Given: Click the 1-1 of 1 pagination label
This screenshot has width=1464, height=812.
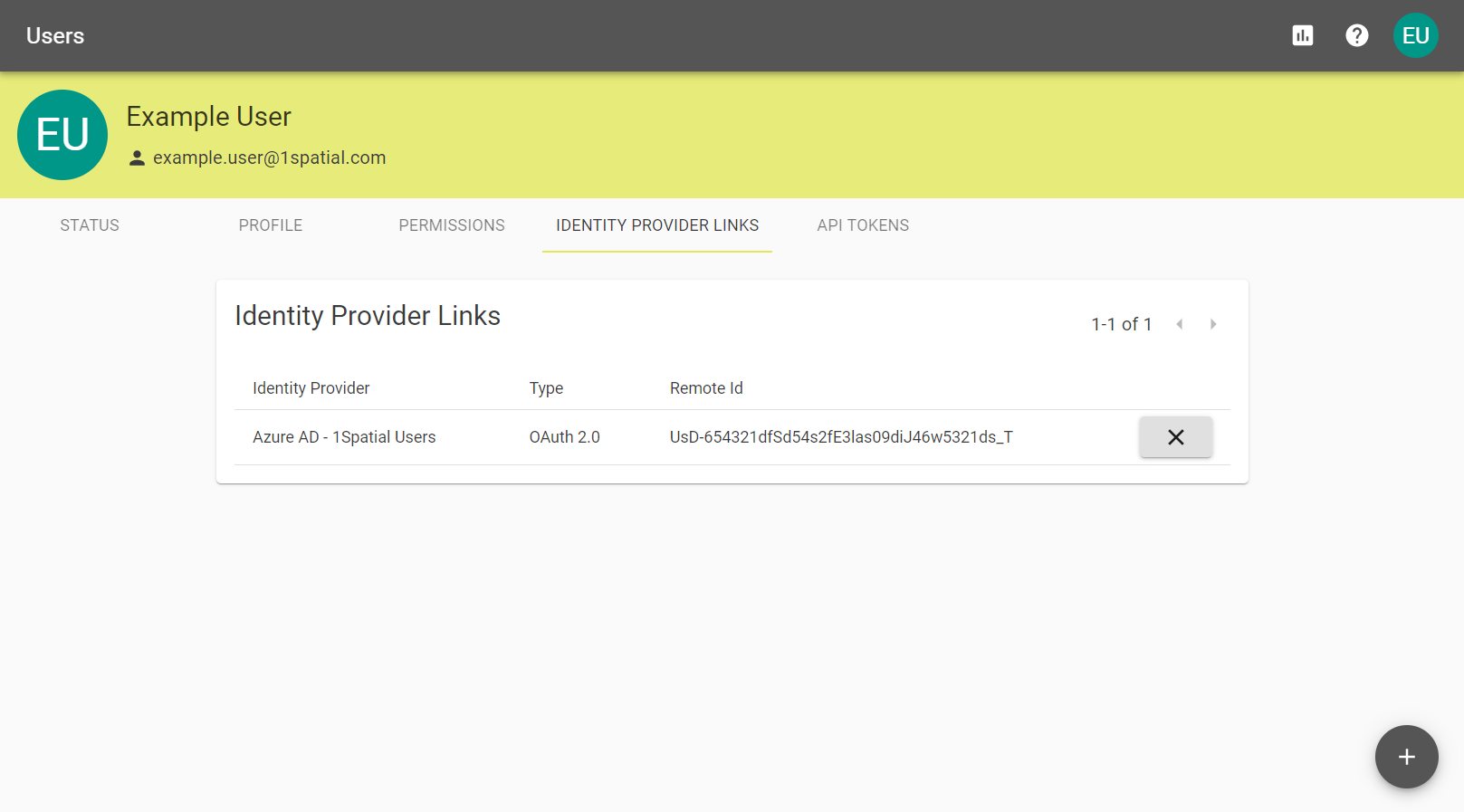Looking at the screenshot, I should click(x=1121, y=324).
